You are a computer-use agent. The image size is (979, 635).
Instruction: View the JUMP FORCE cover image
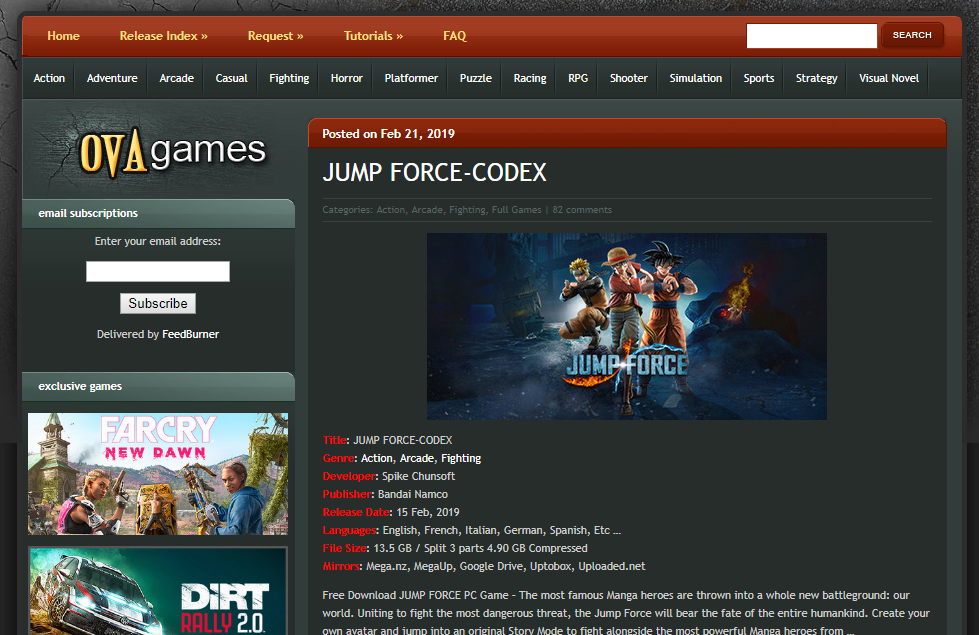point(627,326)
